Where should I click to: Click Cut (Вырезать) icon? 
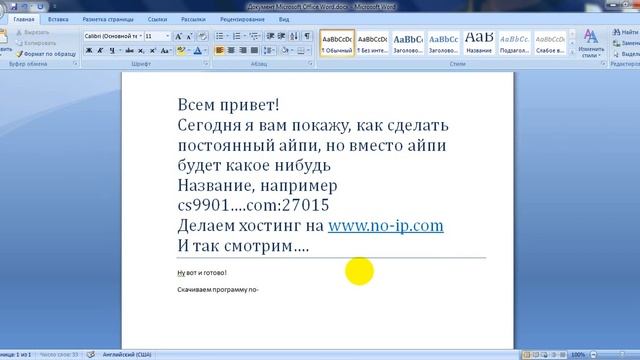(19, 32)
